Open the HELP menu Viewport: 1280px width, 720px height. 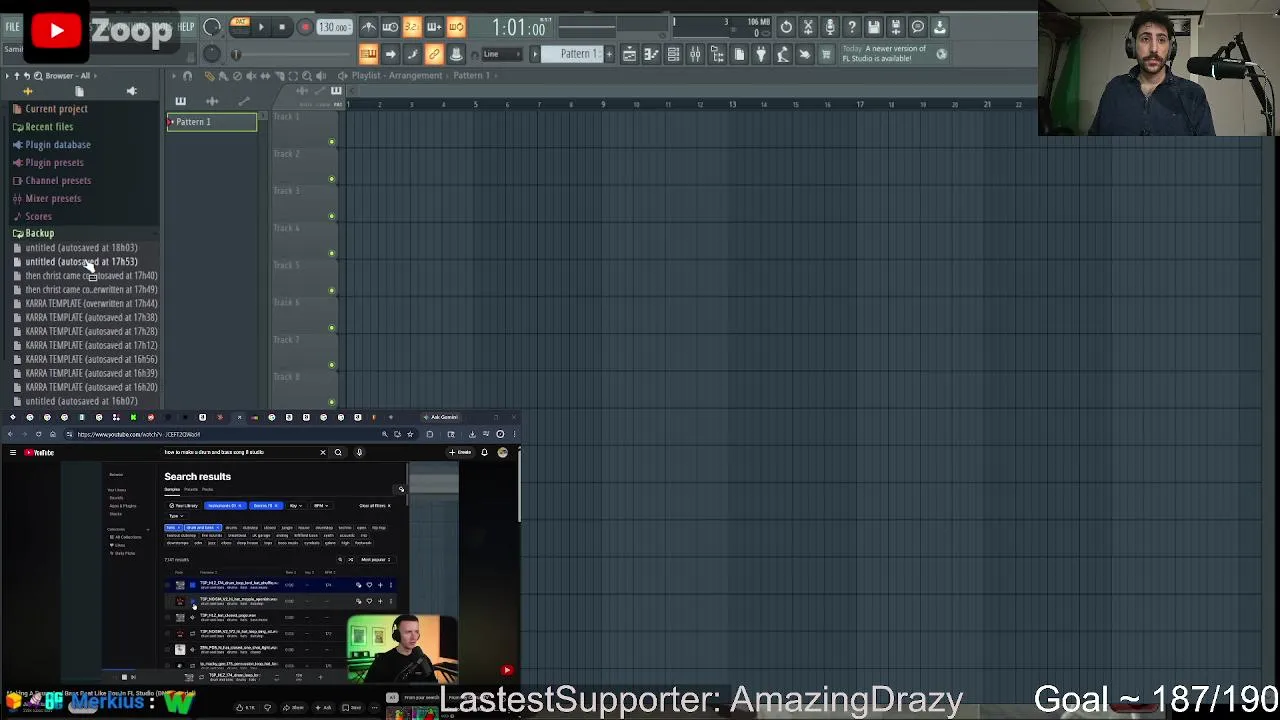pyautogui.click(x=186, y=27)
